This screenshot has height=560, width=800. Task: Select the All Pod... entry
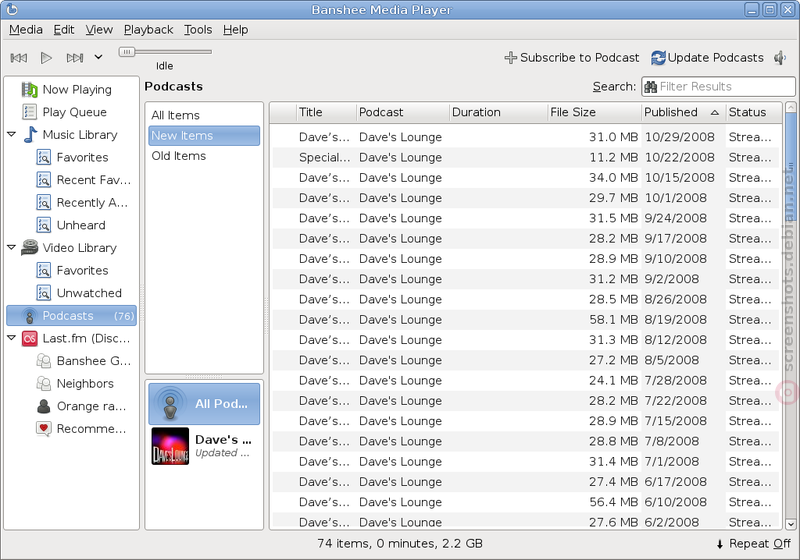(204, 404)
